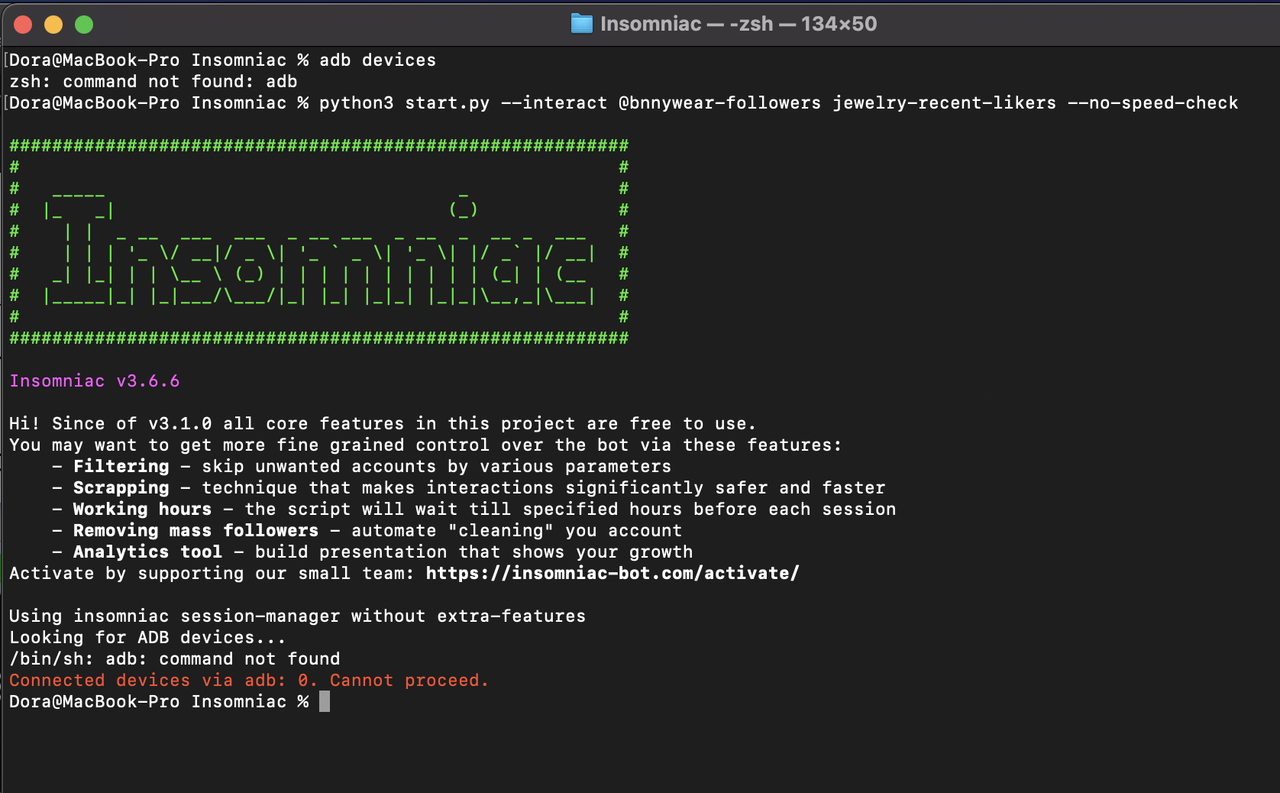Click the bold 'Working hours' feature name

(x=142, y=510)
